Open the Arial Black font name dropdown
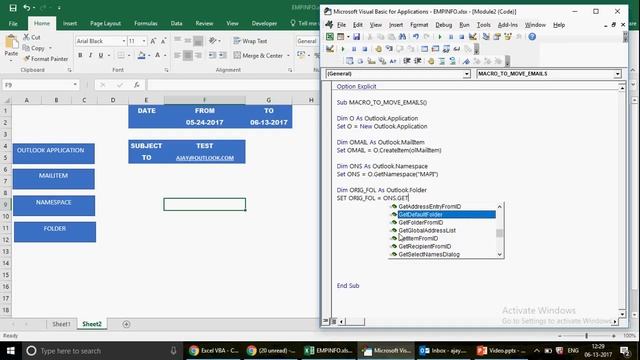This screenshot has width=640, height=360. pos(124,41)
